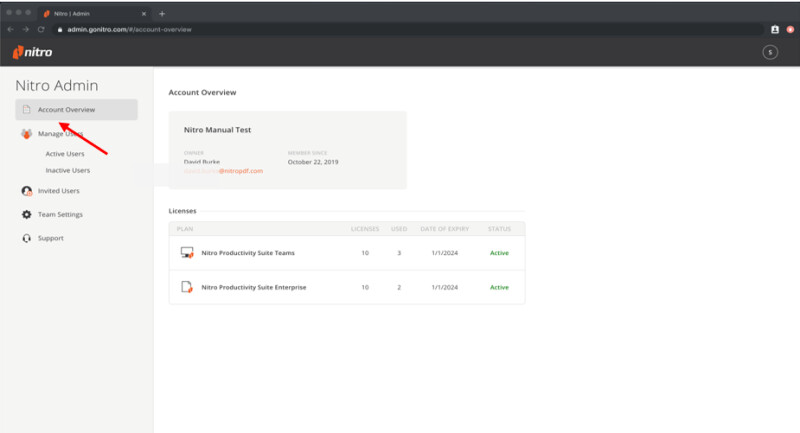The width and height of the screenshot is (800, 433).
Task: Open the Support menu item
Action: pos(51,239)
